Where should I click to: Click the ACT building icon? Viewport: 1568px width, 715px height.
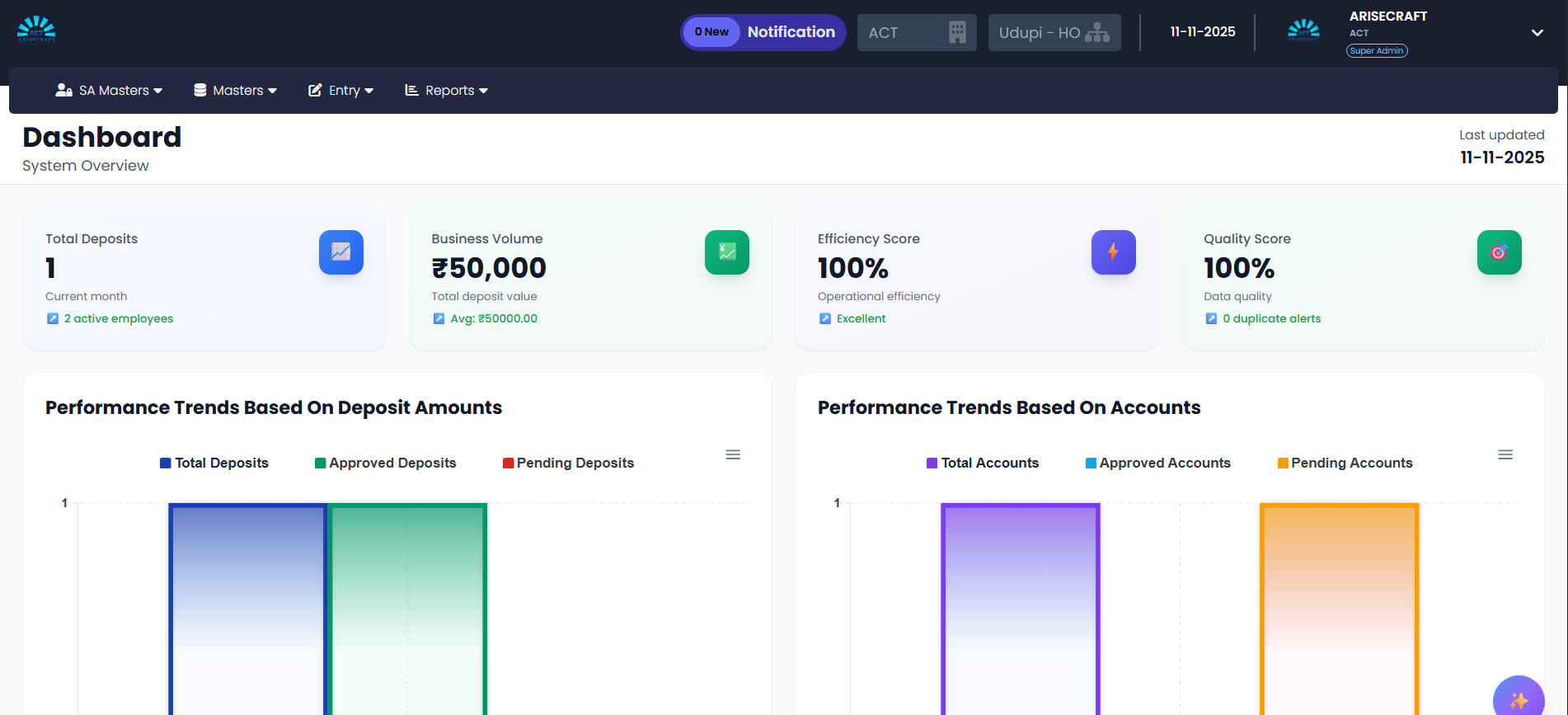pyautogui.click(x=957, y=33)
